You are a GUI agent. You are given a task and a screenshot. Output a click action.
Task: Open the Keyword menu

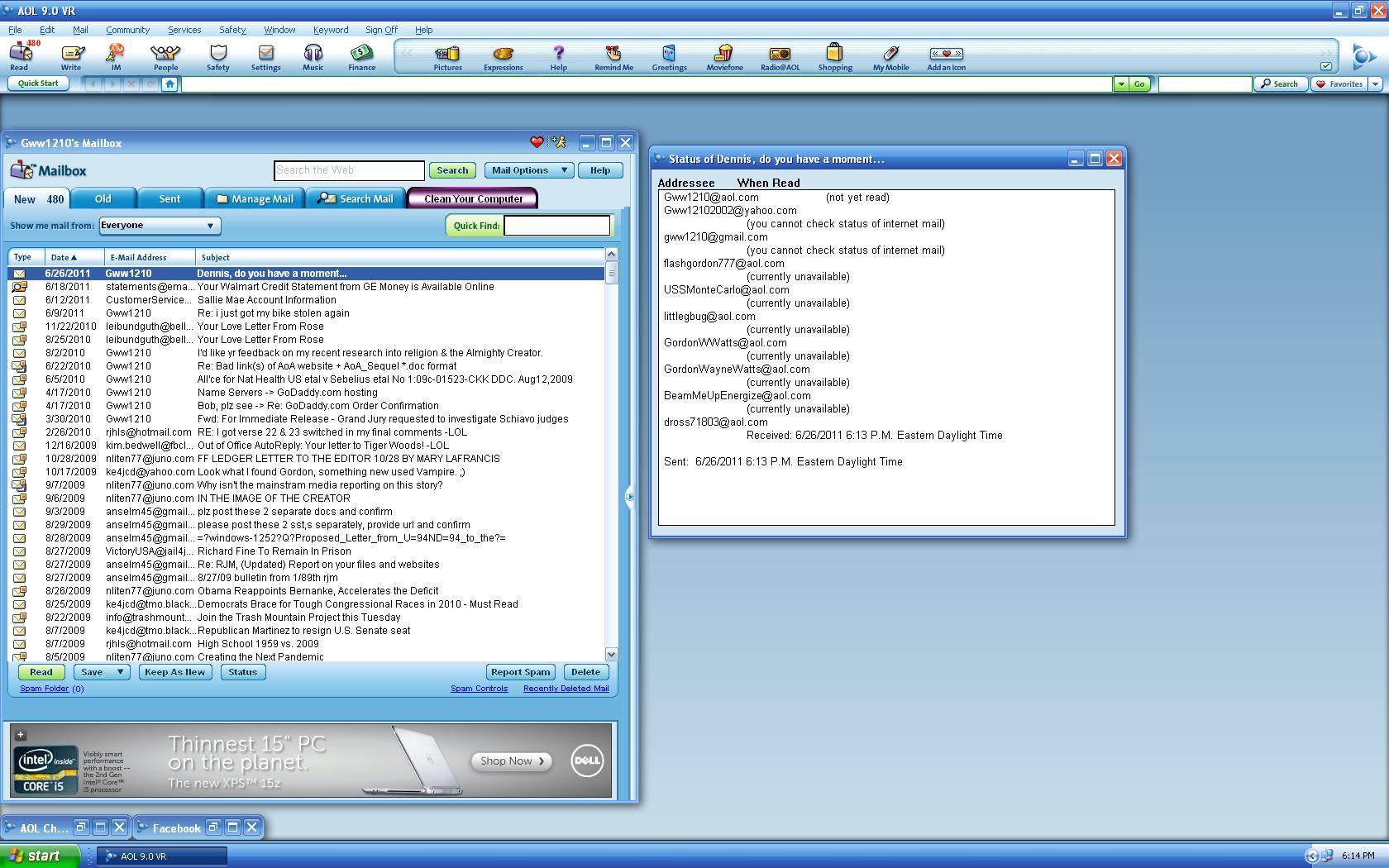point(331,30)
